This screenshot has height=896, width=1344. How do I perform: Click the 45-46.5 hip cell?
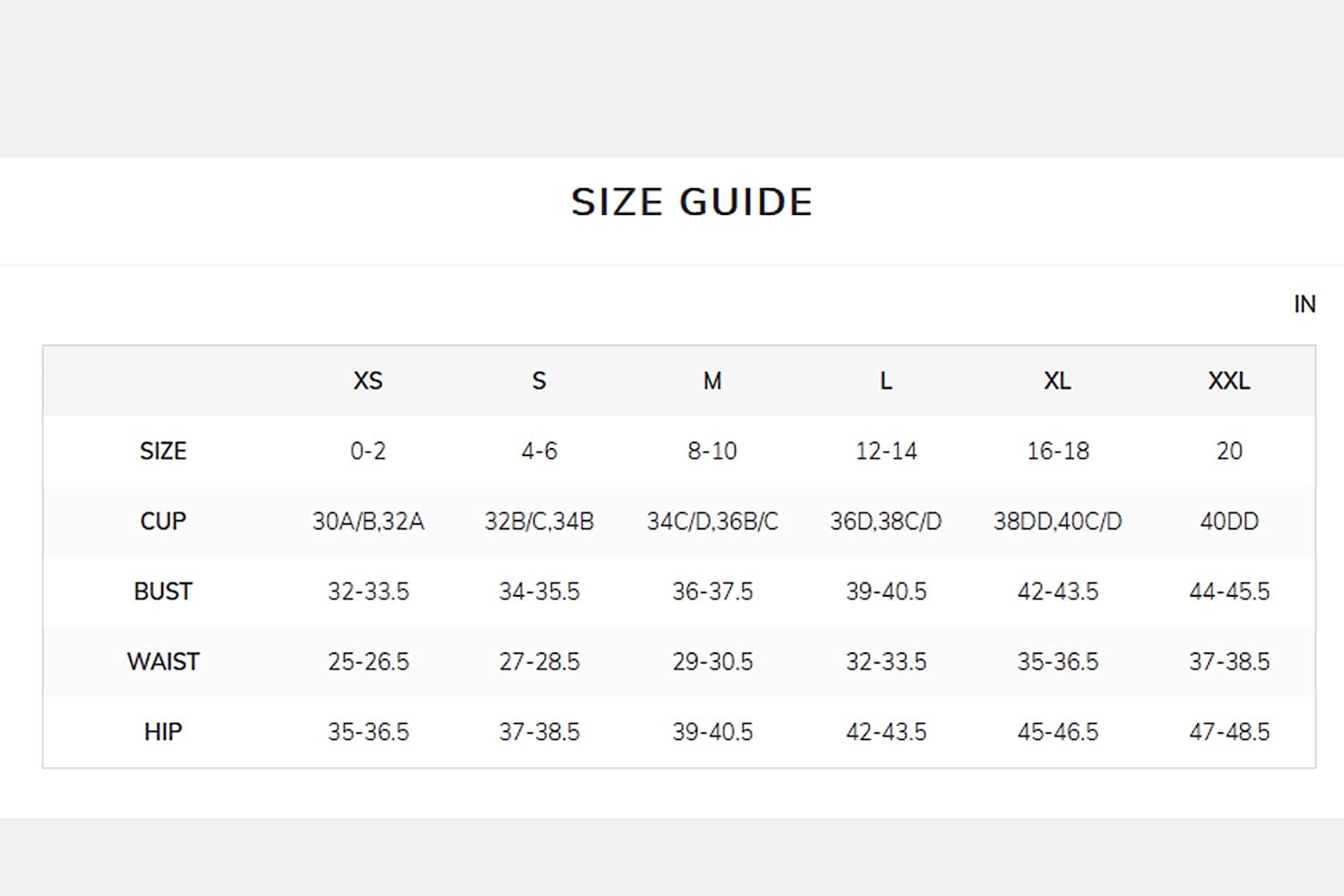[1057, 732]
